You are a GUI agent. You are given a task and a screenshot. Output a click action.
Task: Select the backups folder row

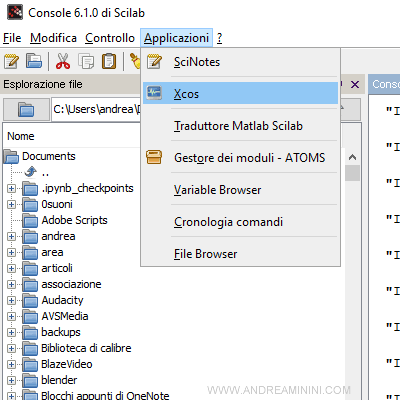pos(61,332)
